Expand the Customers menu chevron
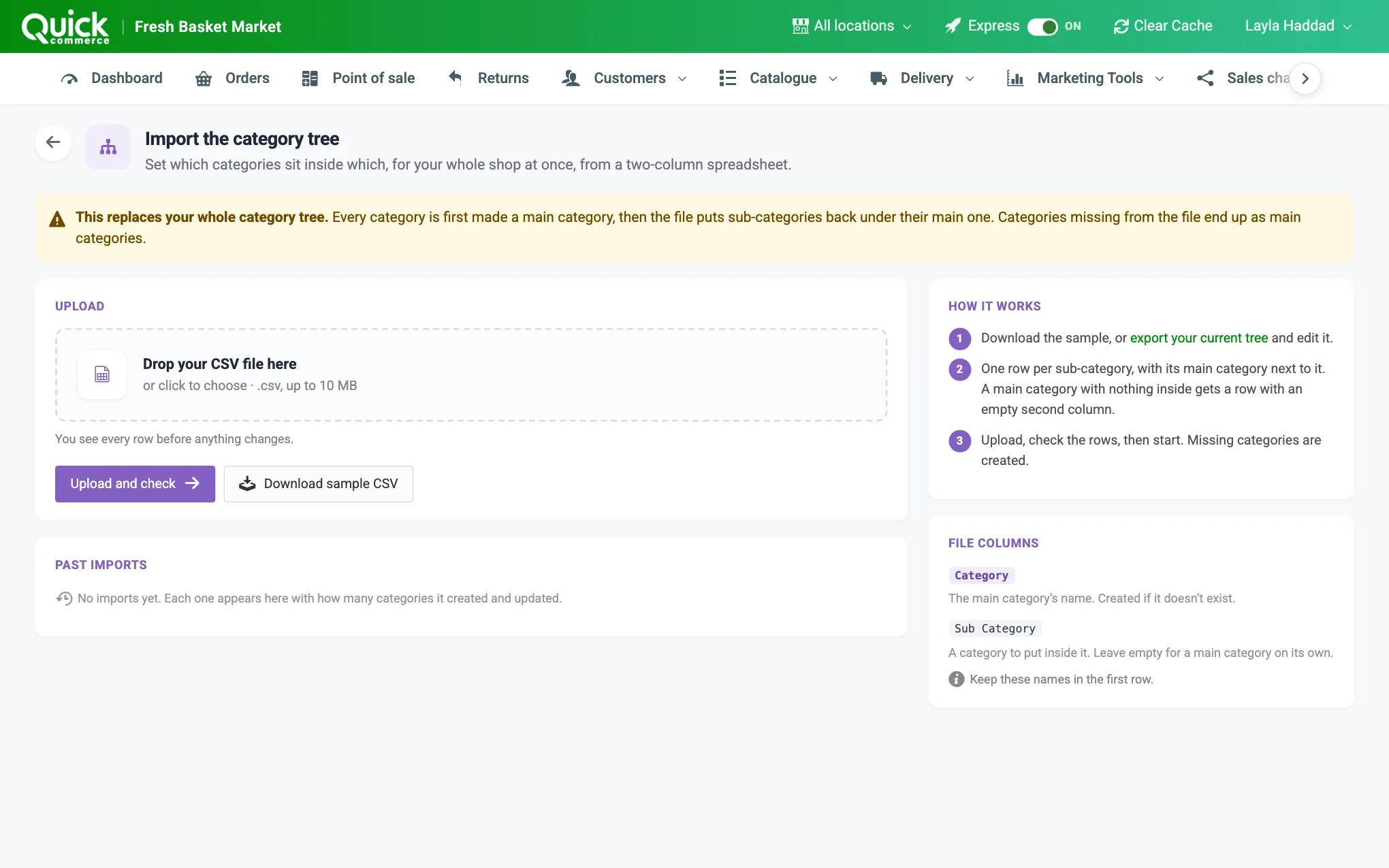Image resolution: width=1389 pixels, height=868 pixels. point(682,79)
